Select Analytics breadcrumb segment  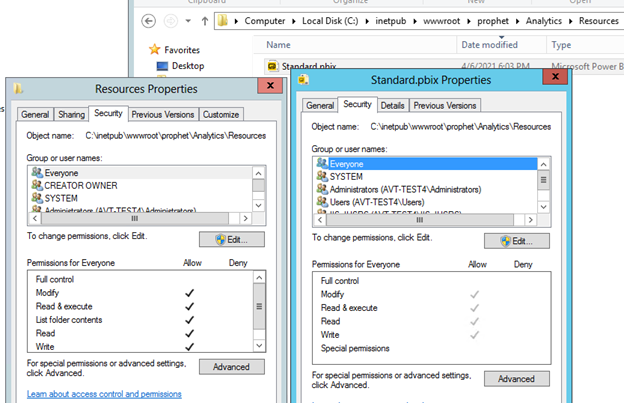coord(544,21)
